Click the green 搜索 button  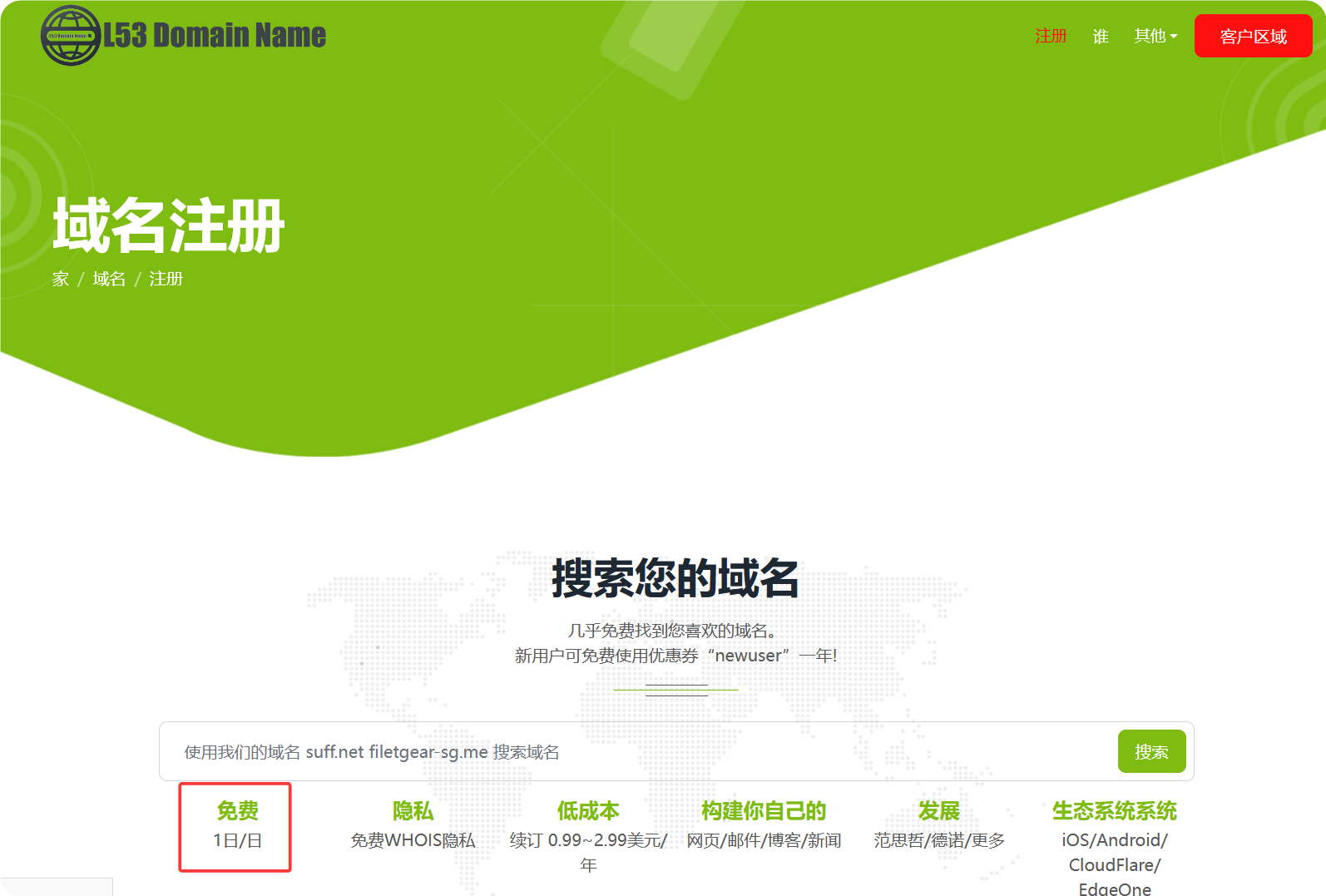pos(1151,751)
